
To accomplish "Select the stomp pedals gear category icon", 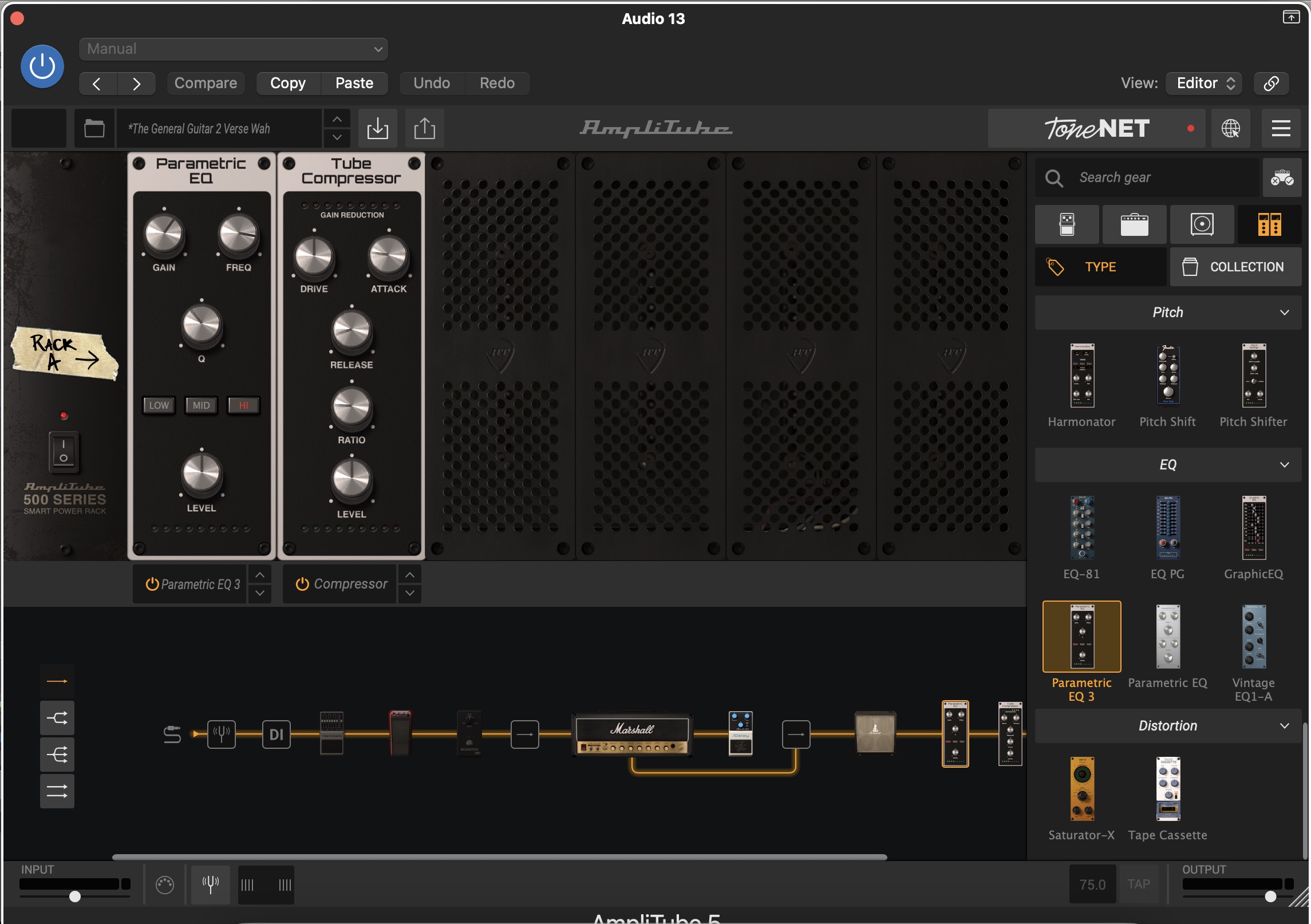I will tap(1067, 224).
